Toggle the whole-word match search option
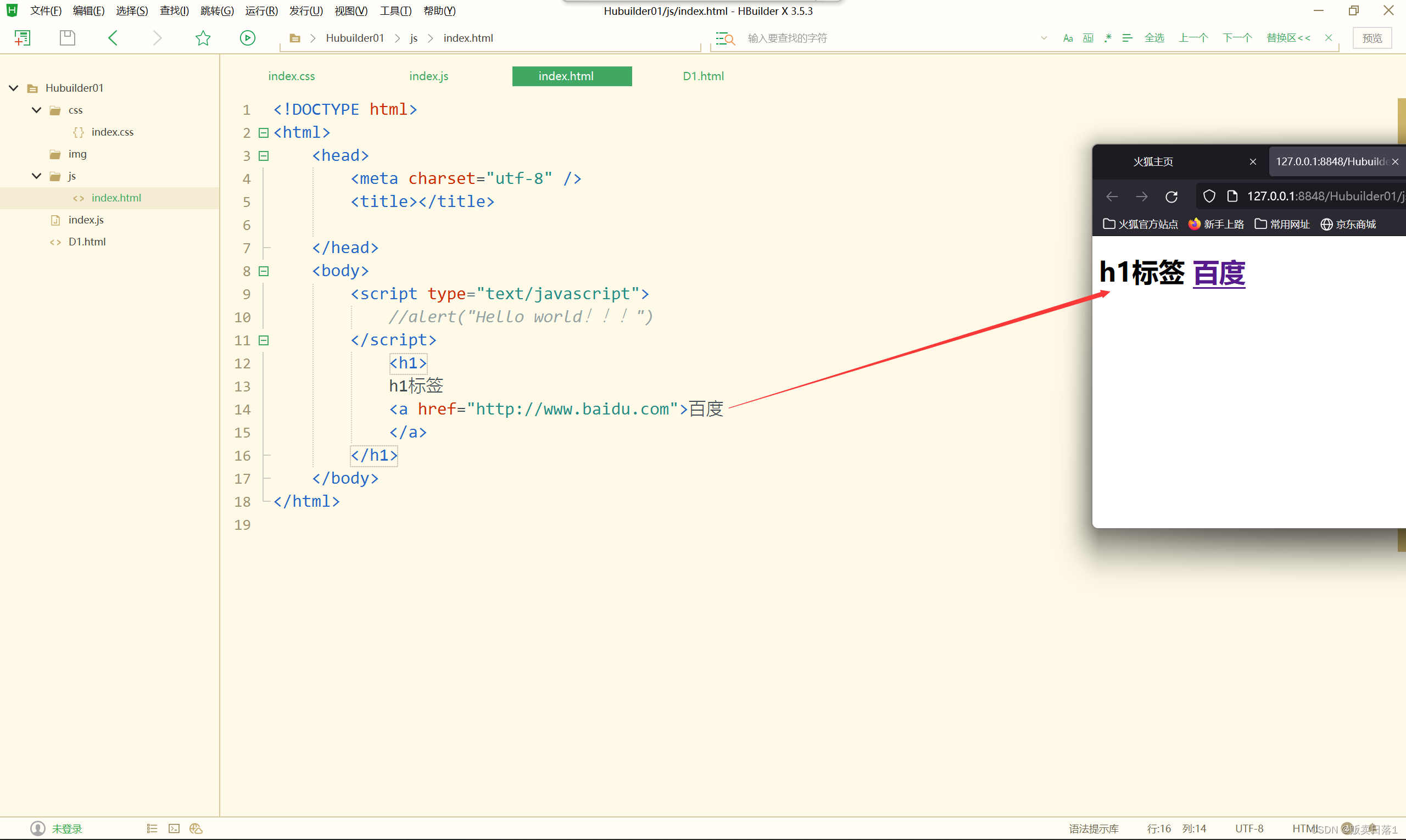This screenshot has height=840, width=1406. click(1088, 38)
